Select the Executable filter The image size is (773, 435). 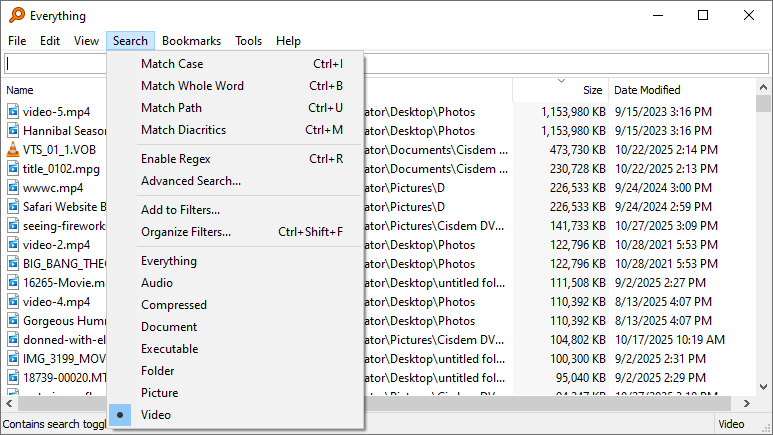coord(236,349)
